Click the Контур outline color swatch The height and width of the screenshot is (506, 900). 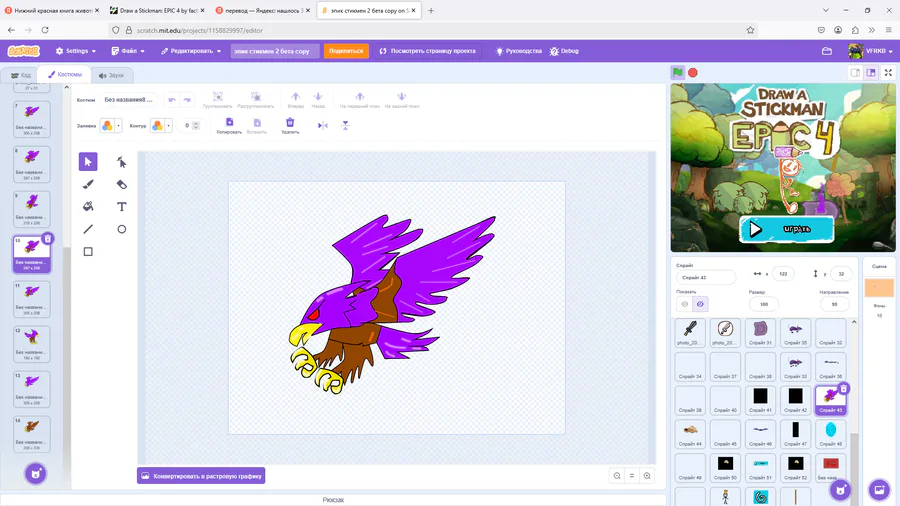coord(157,126)
